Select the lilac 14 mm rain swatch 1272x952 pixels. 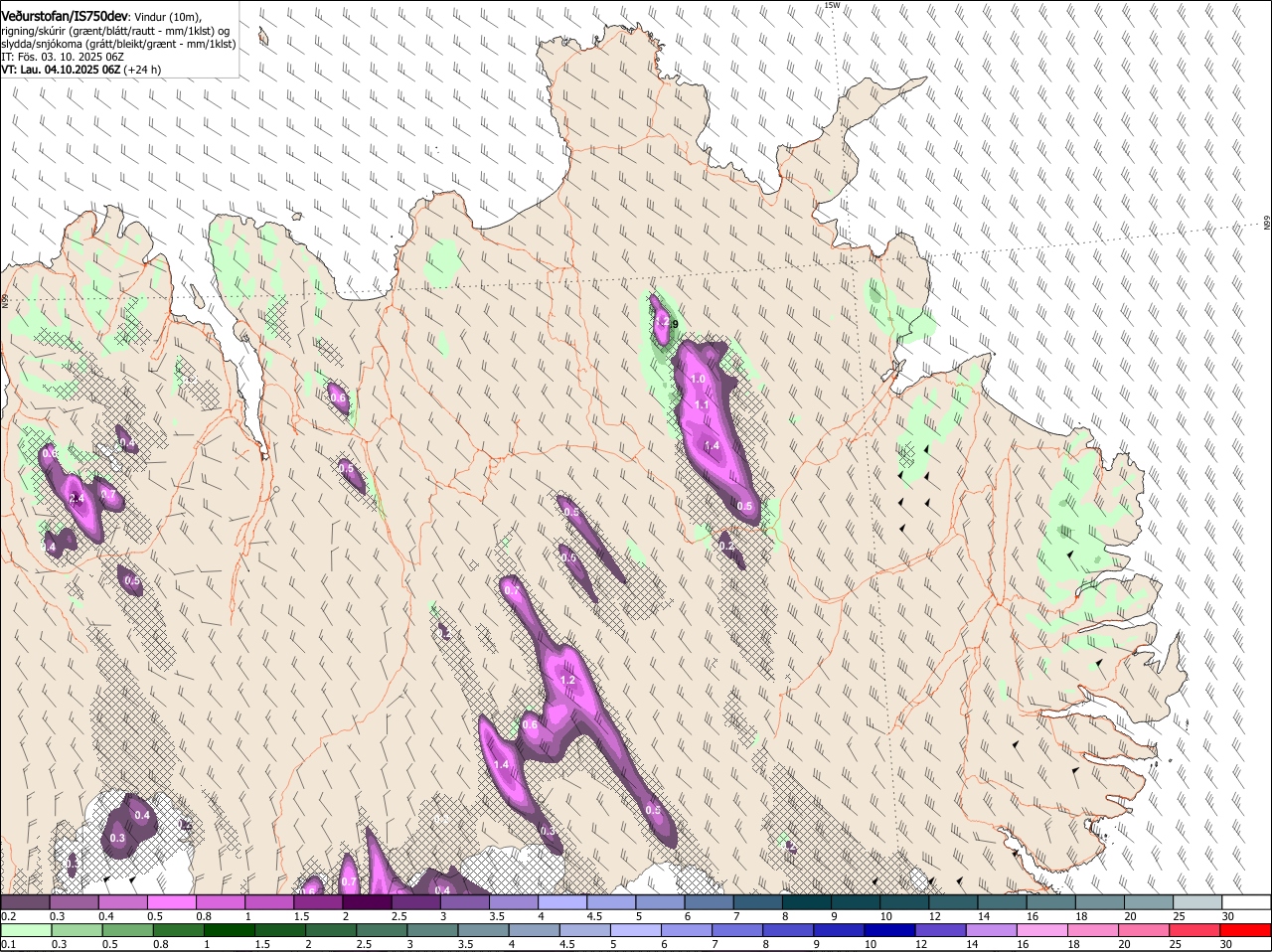point(991,931)
